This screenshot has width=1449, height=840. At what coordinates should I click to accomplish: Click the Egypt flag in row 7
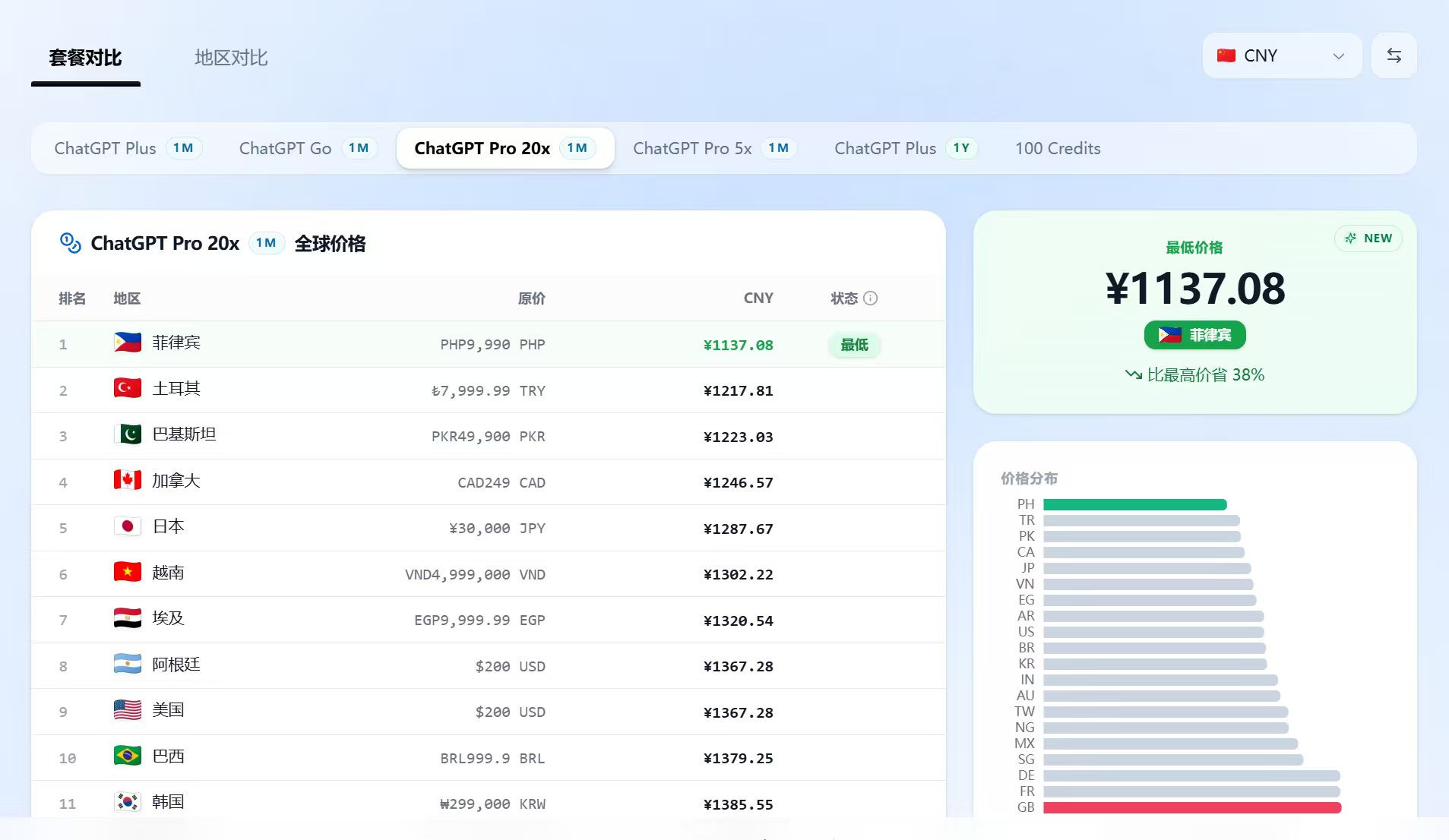point(128,618)
